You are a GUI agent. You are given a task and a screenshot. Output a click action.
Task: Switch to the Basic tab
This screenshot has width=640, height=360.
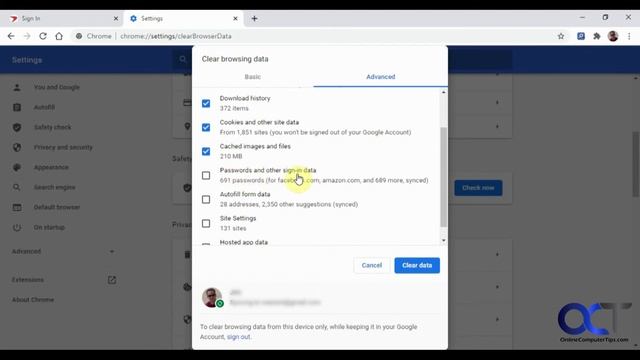pos(253,77)
